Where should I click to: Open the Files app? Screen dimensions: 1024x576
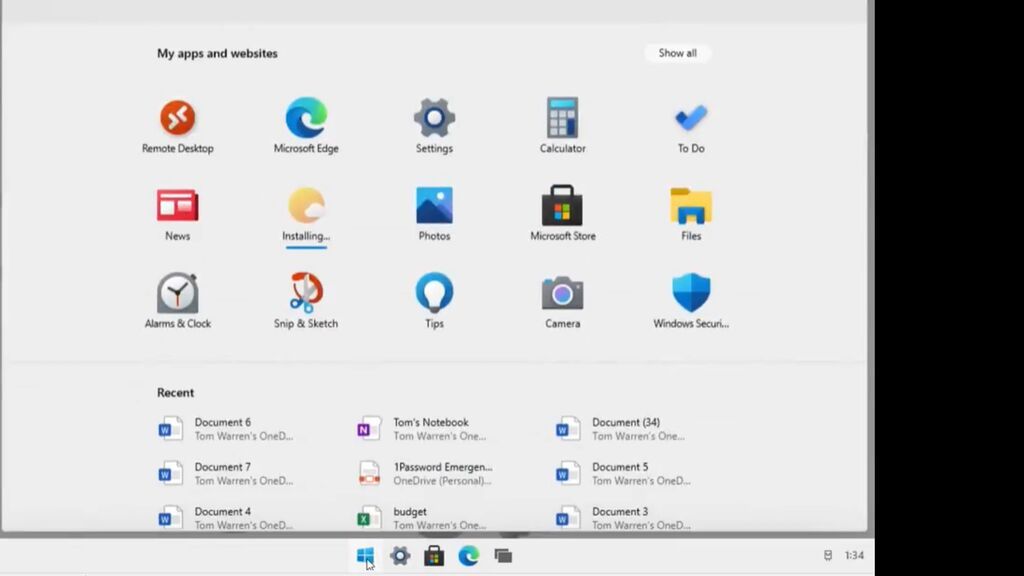pyautogui.click(x=691, y=214)
